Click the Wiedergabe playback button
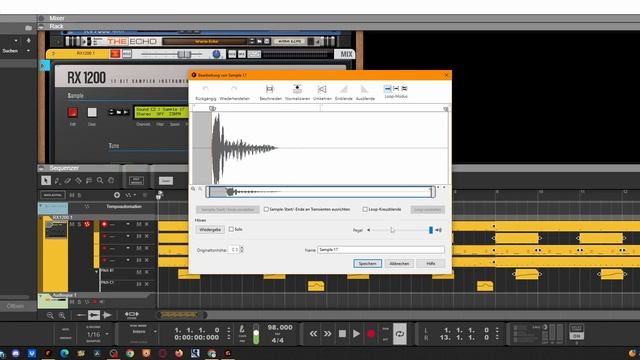 [210, 230]
